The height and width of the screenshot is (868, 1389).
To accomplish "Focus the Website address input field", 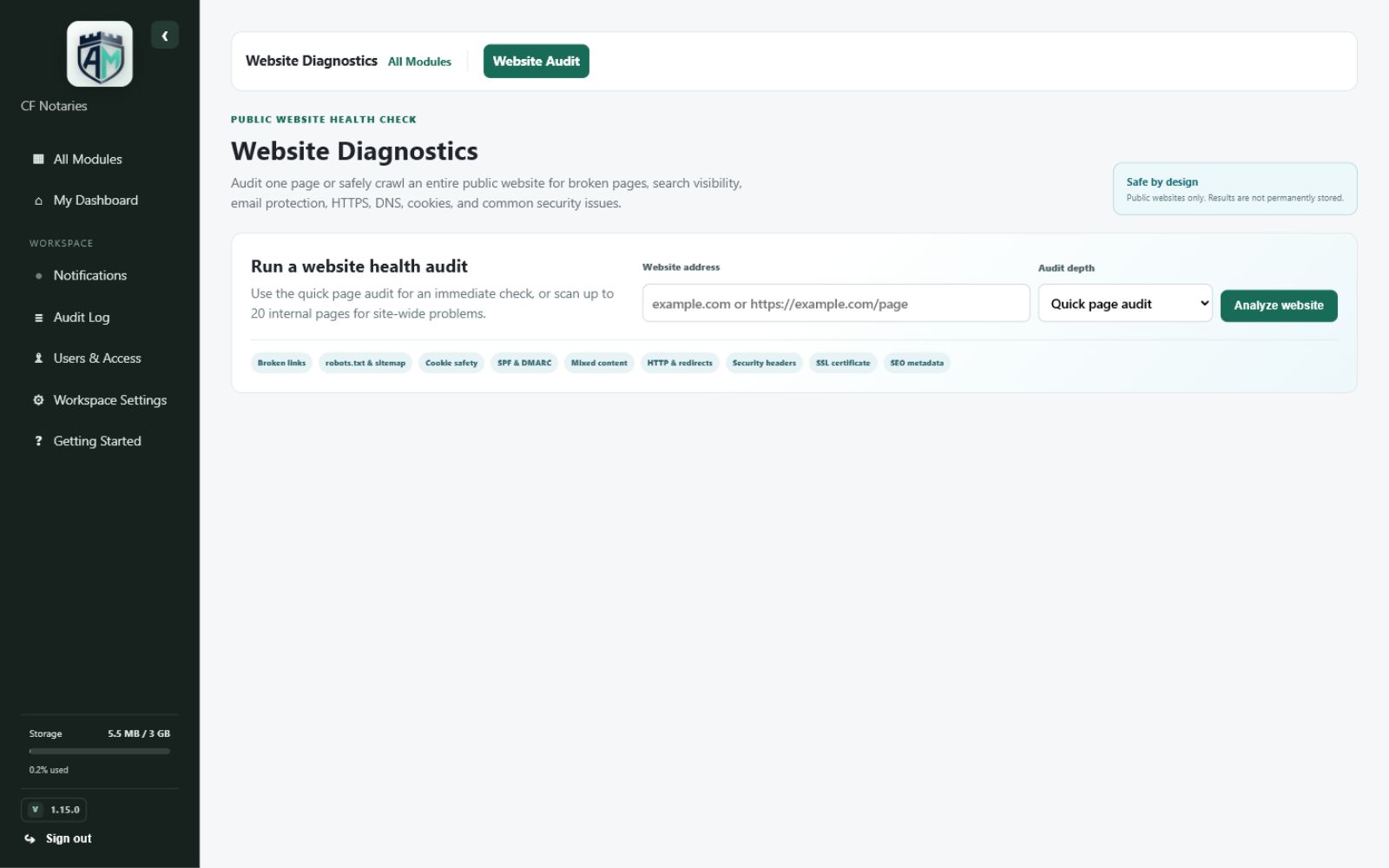I will click(x=836, y=304).
